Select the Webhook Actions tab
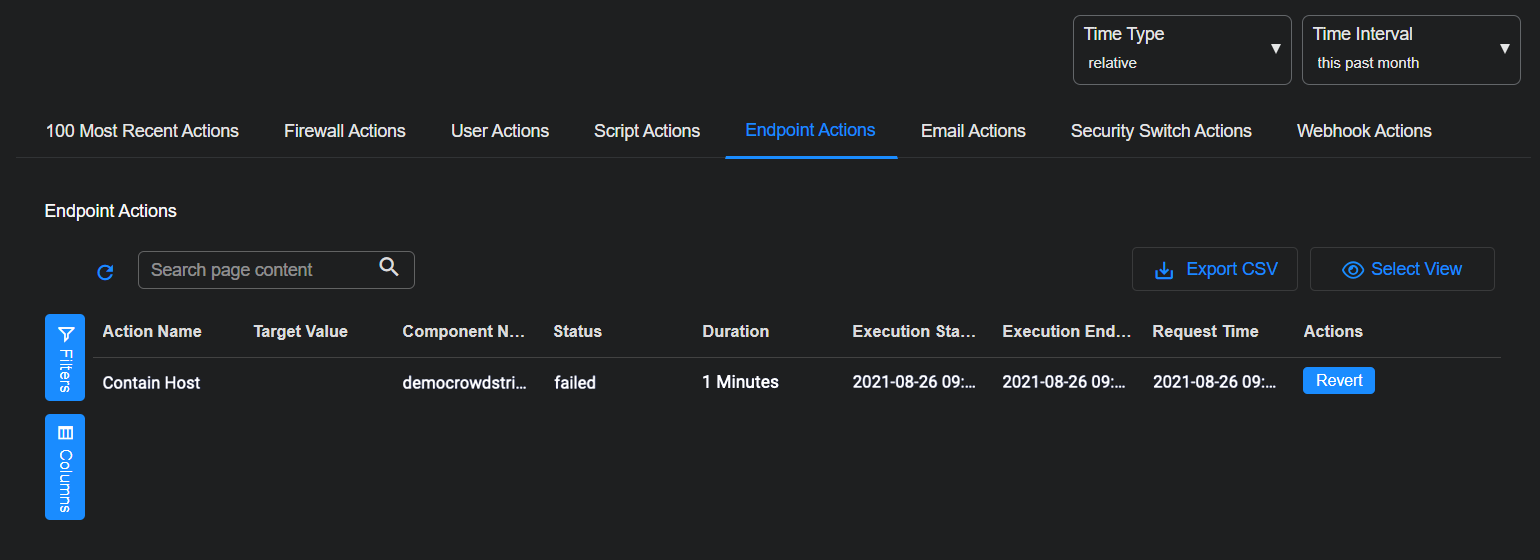The height and width of the screenshot is (560, 1540). coord(1364,131)
